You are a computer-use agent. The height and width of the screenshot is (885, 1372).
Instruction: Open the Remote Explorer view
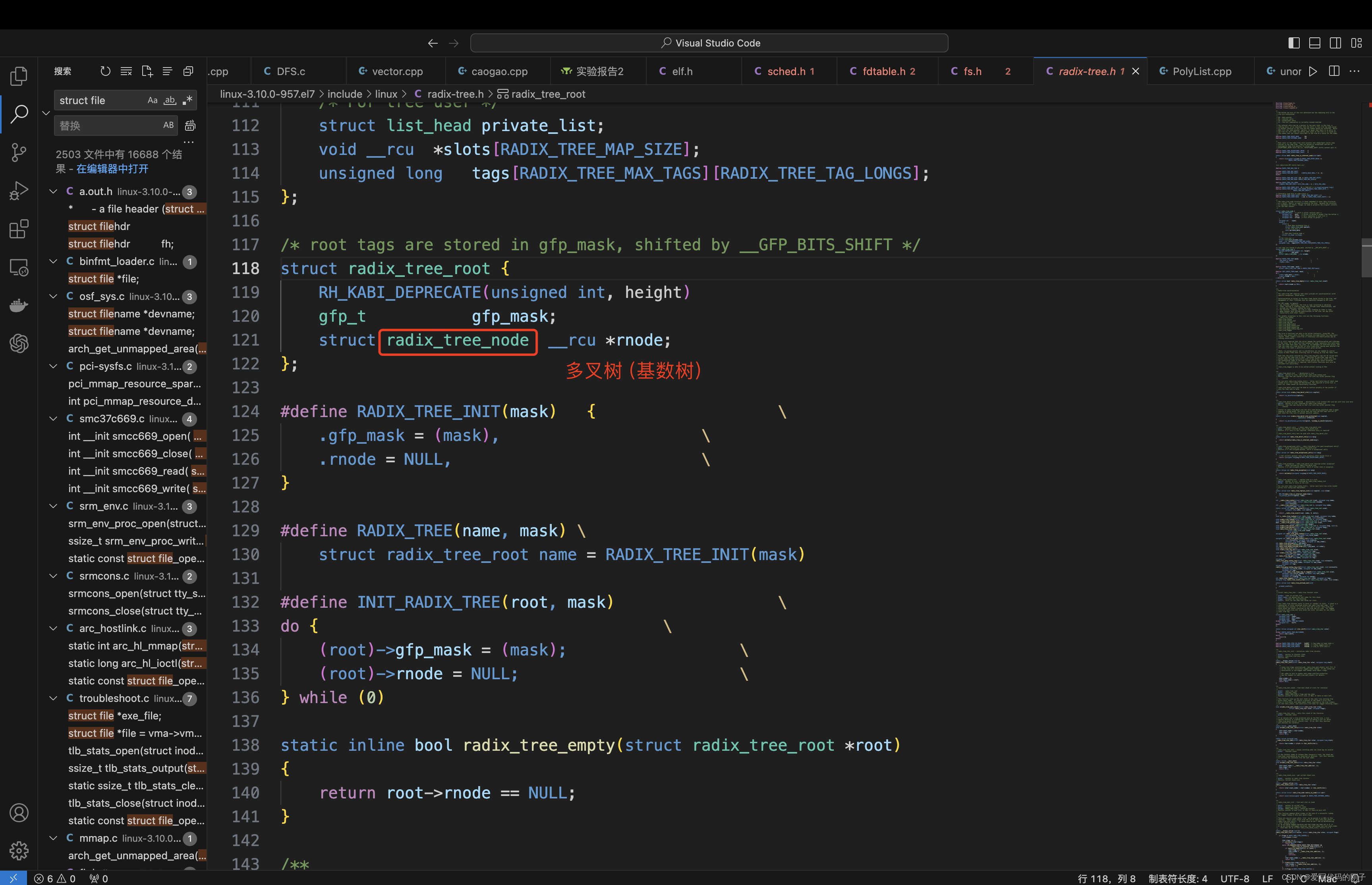[x=19, y=267]
